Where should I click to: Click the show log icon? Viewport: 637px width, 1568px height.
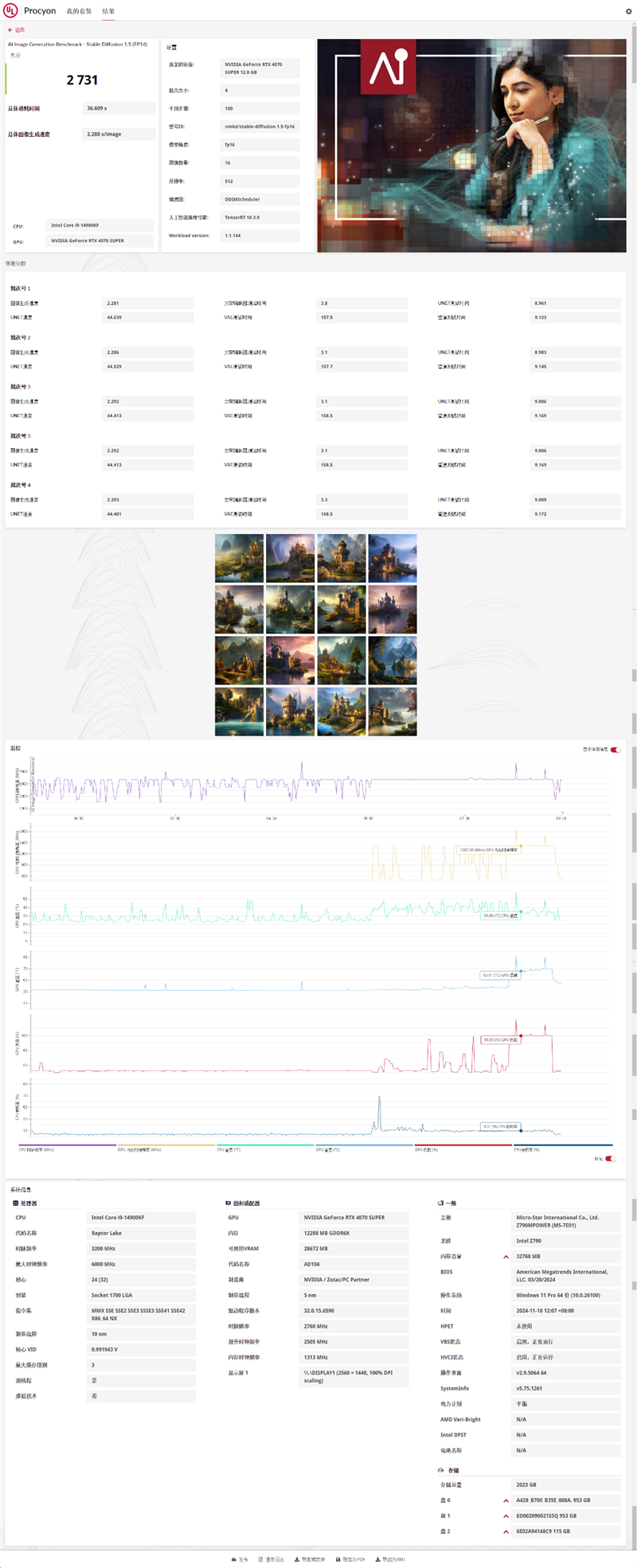coord(260,1559)
